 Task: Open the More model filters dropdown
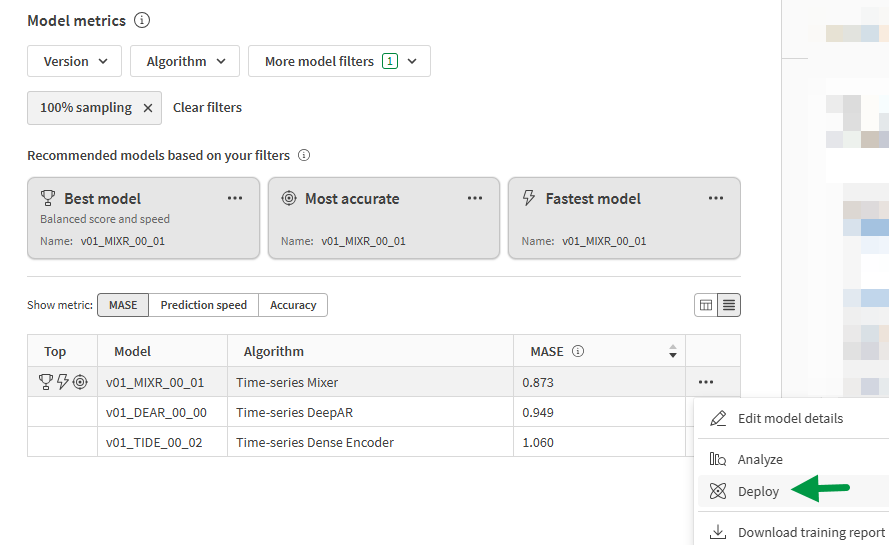tap(339, 61)
